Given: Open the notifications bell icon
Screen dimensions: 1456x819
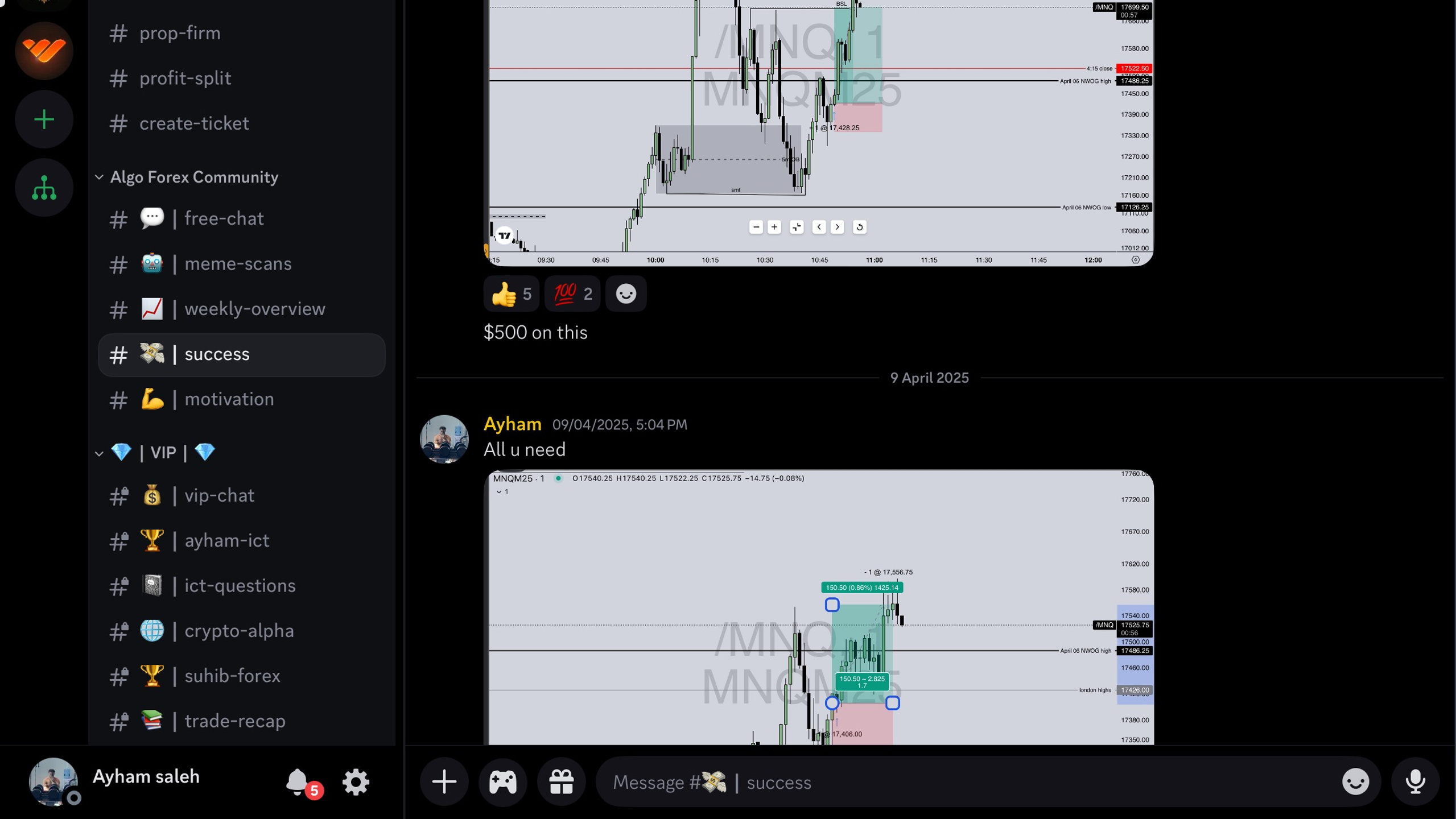Looking at the screenshot, I should click(x=297, y=782).
